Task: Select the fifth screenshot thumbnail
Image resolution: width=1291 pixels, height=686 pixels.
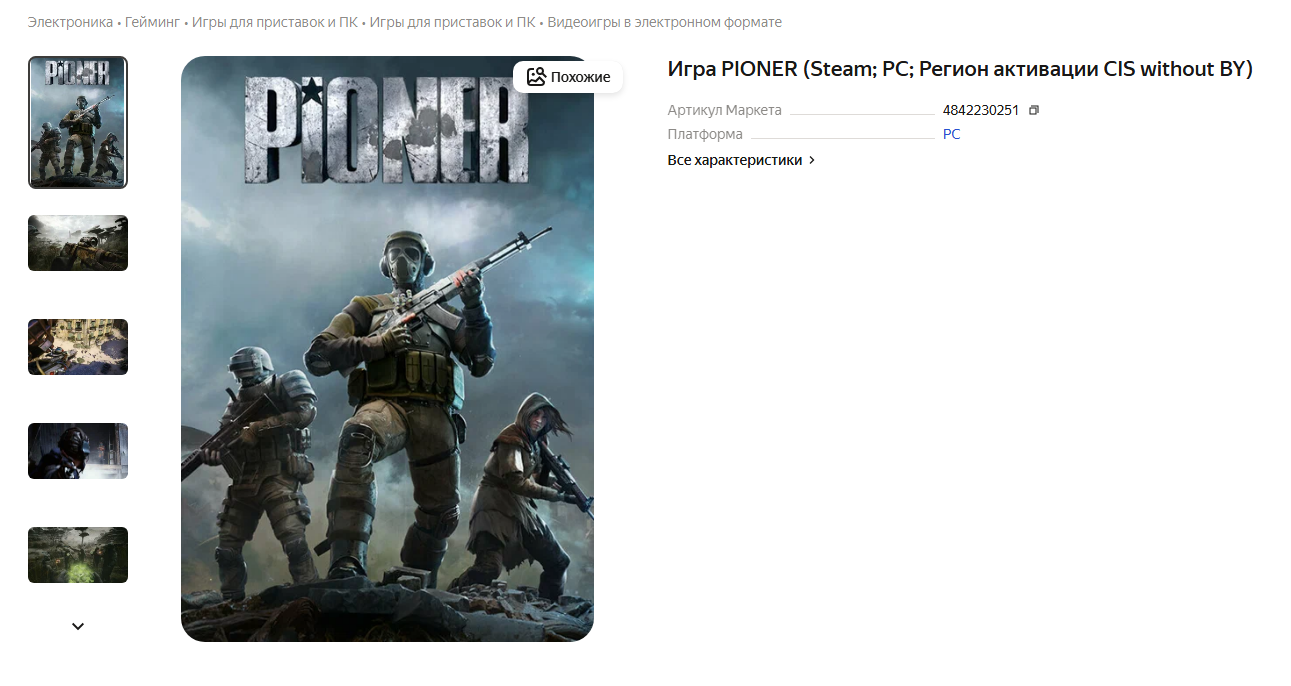Action: pos(78,555)
